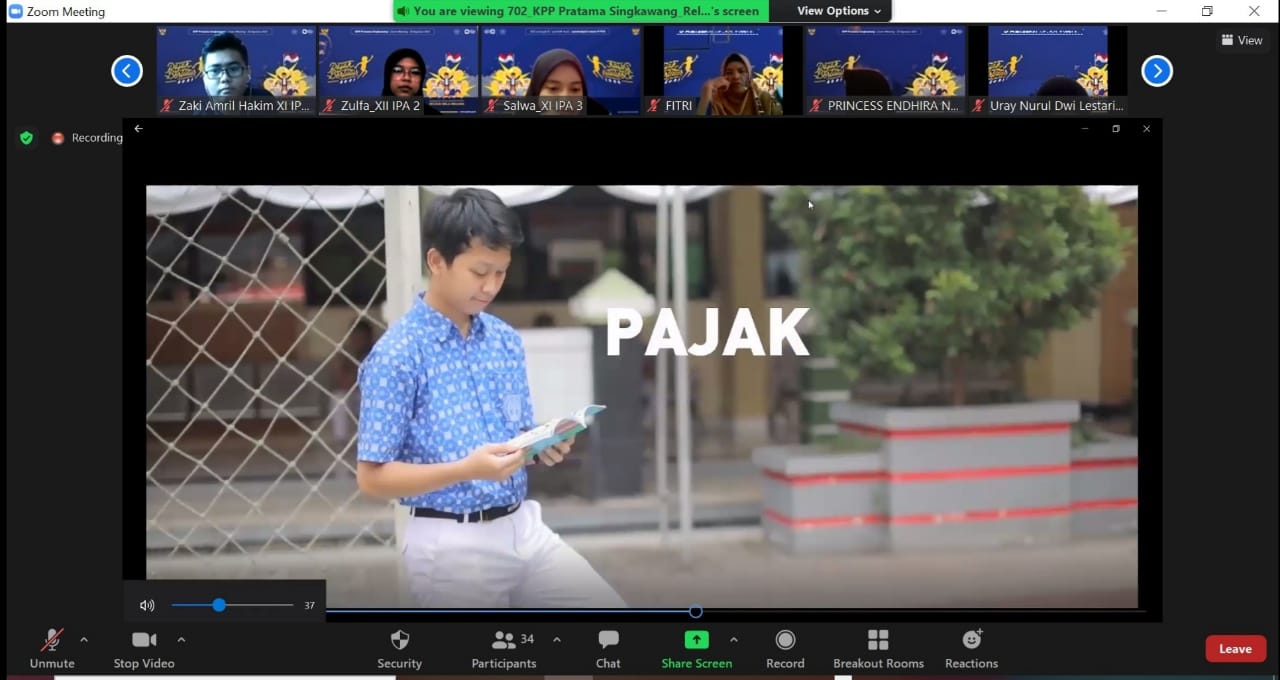
Task: Click the speaker volume icon in video player
Action: pyautogui.click(x=147, y=605)
